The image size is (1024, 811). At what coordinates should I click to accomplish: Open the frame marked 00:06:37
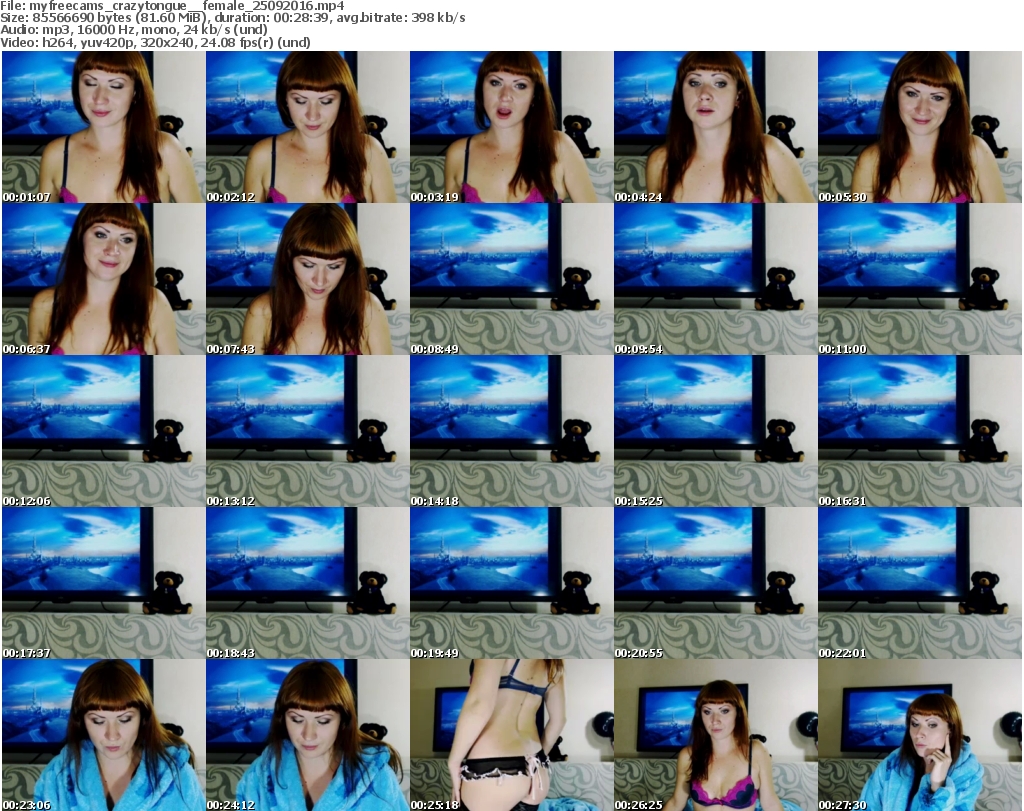point(102,279)
